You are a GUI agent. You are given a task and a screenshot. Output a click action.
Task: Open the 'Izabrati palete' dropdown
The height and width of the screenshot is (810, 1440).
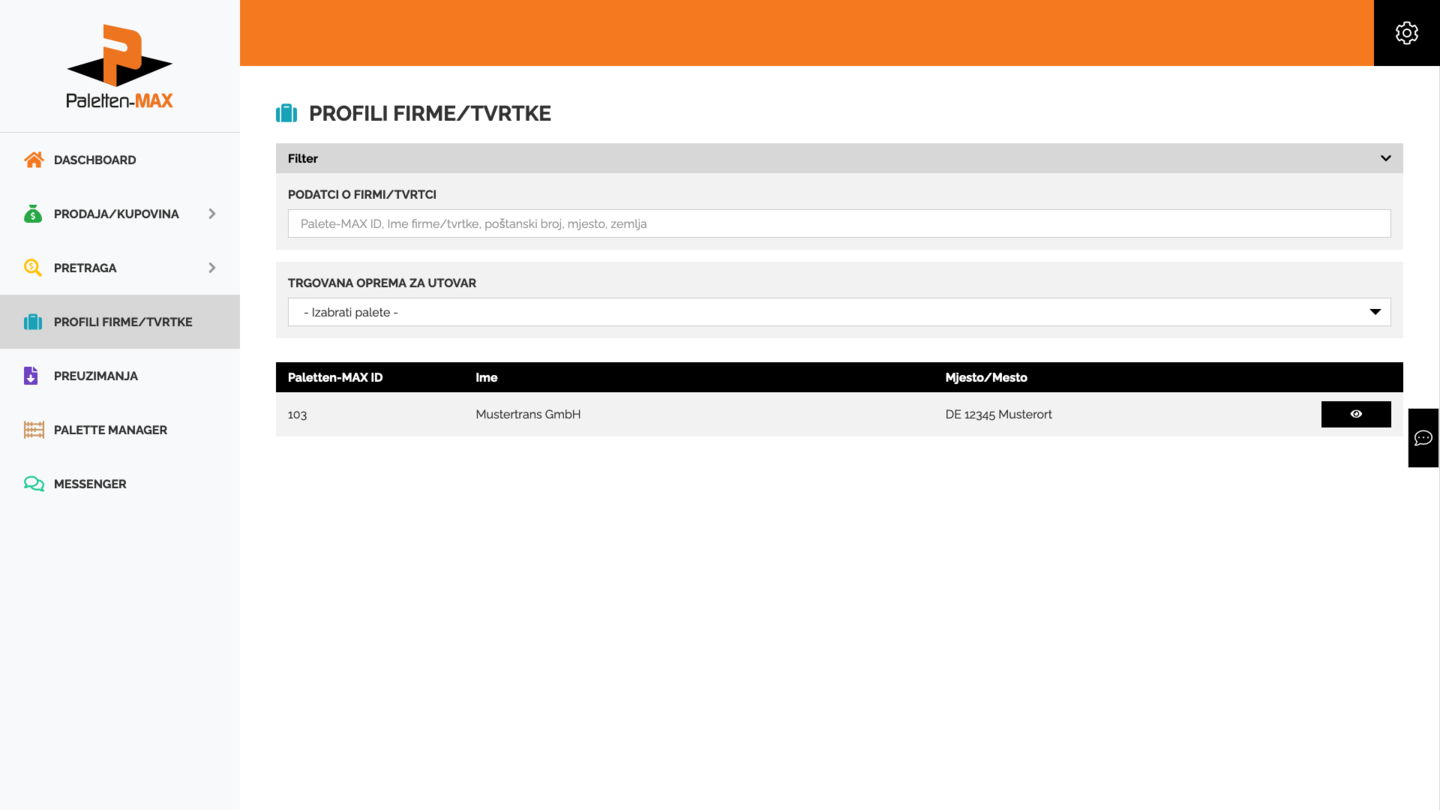coord(838,312)
